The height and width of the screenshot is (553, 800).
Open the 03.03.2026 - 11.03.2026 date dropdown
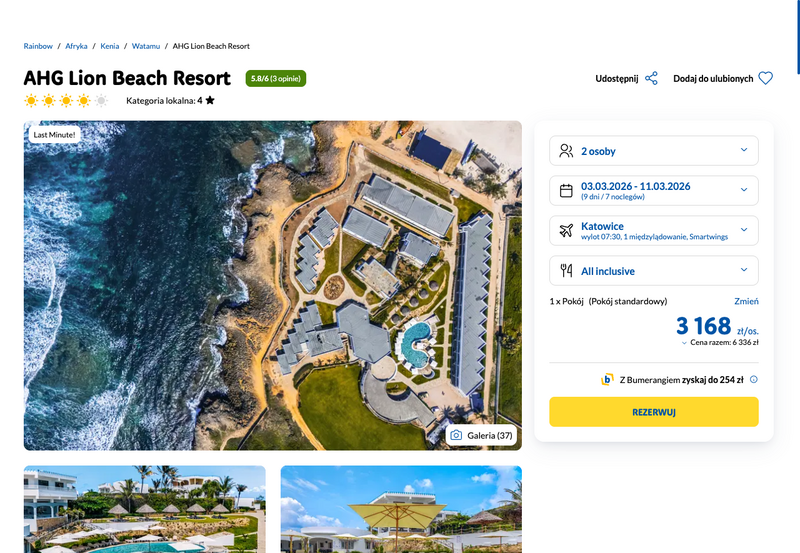pyautogui.click(x=654, y=191)
